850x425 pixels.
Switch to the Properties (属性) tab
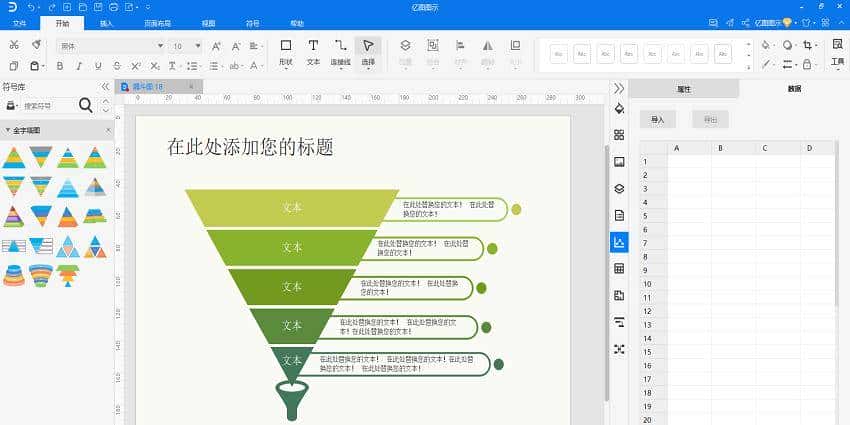click(684, 89)
